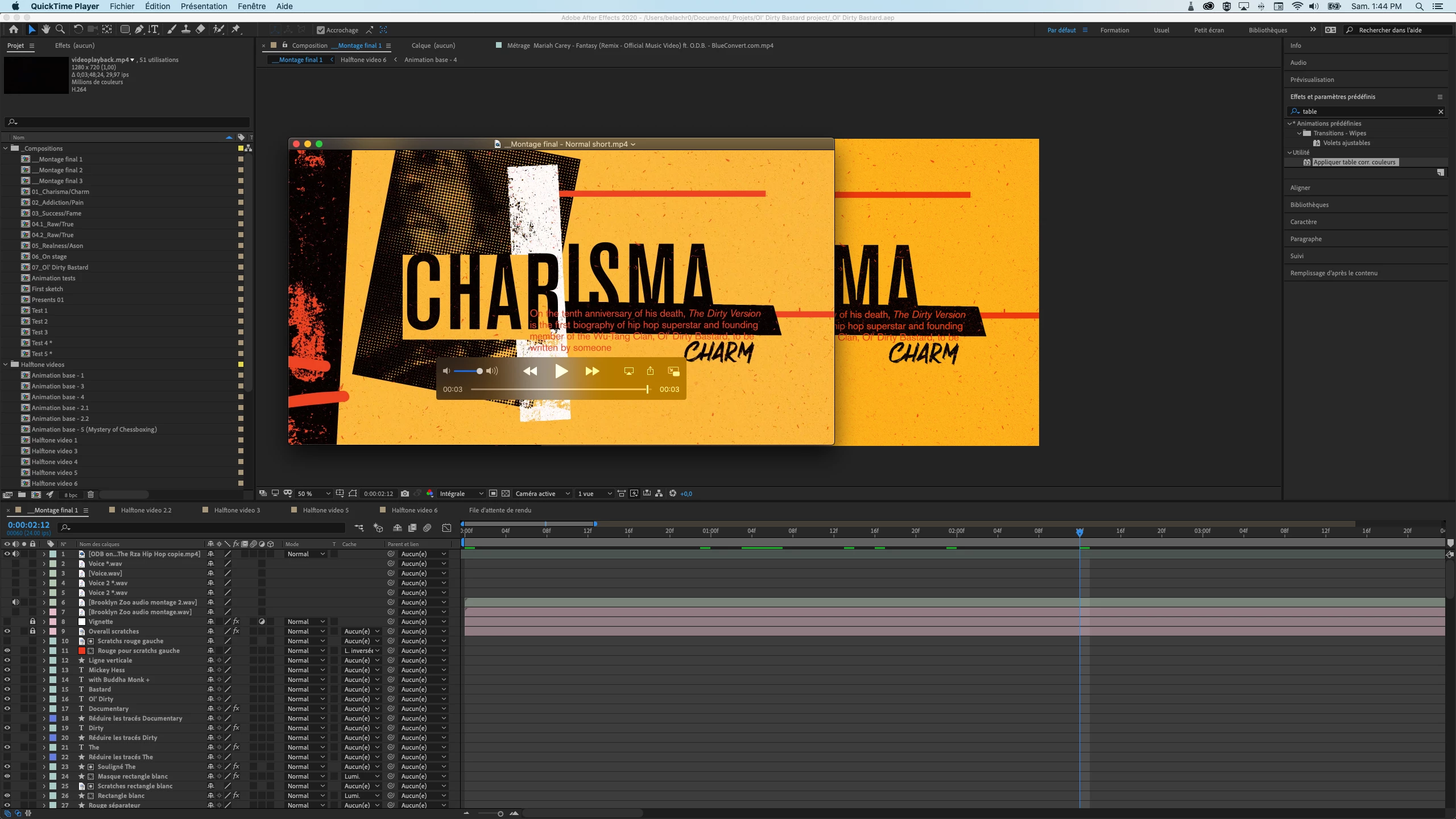Click the QuickTime volume slider
The image size is (1456, 819).
point(468,371)
